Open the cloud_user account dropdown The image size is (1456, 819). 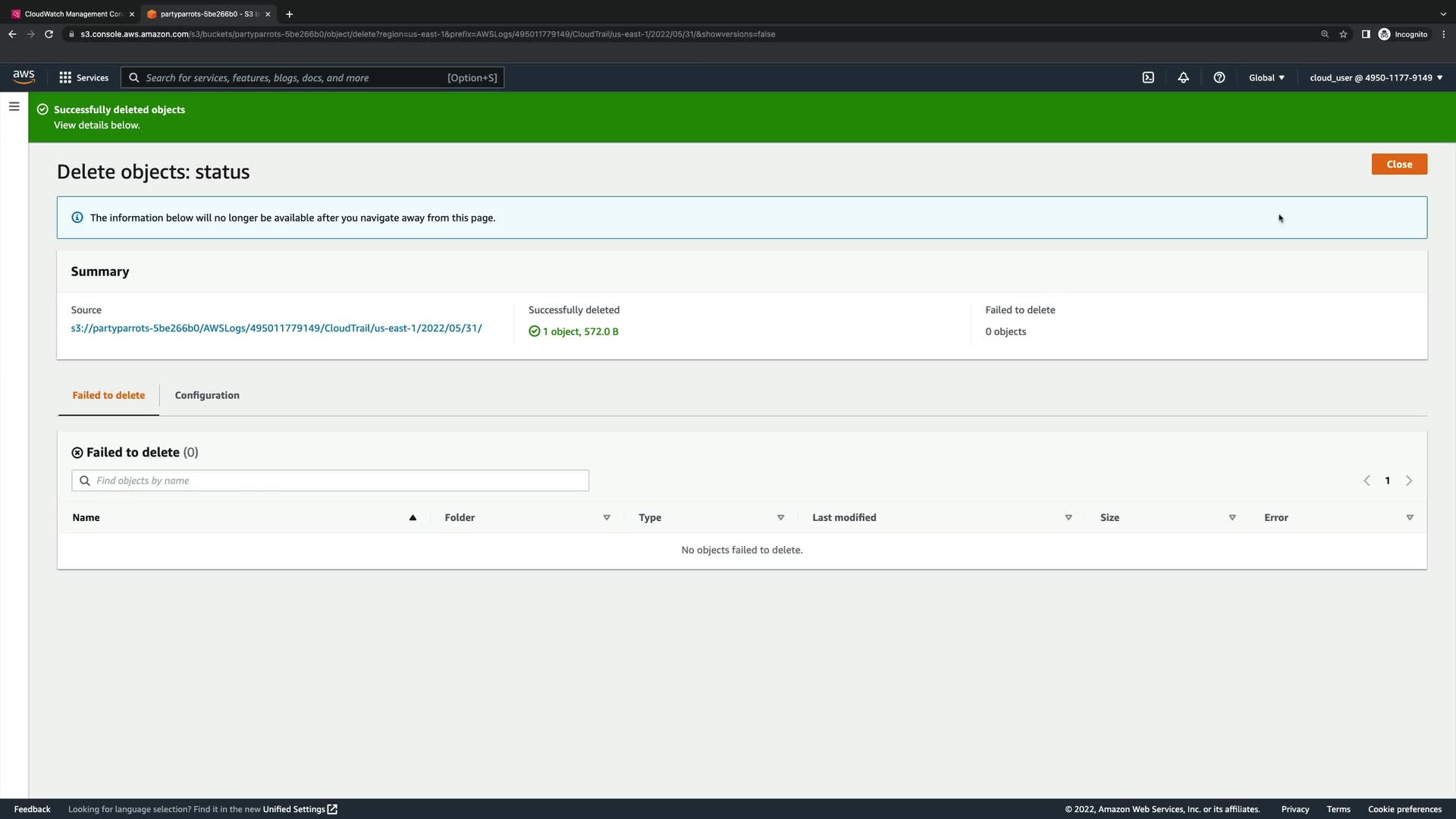(1376, 77)
